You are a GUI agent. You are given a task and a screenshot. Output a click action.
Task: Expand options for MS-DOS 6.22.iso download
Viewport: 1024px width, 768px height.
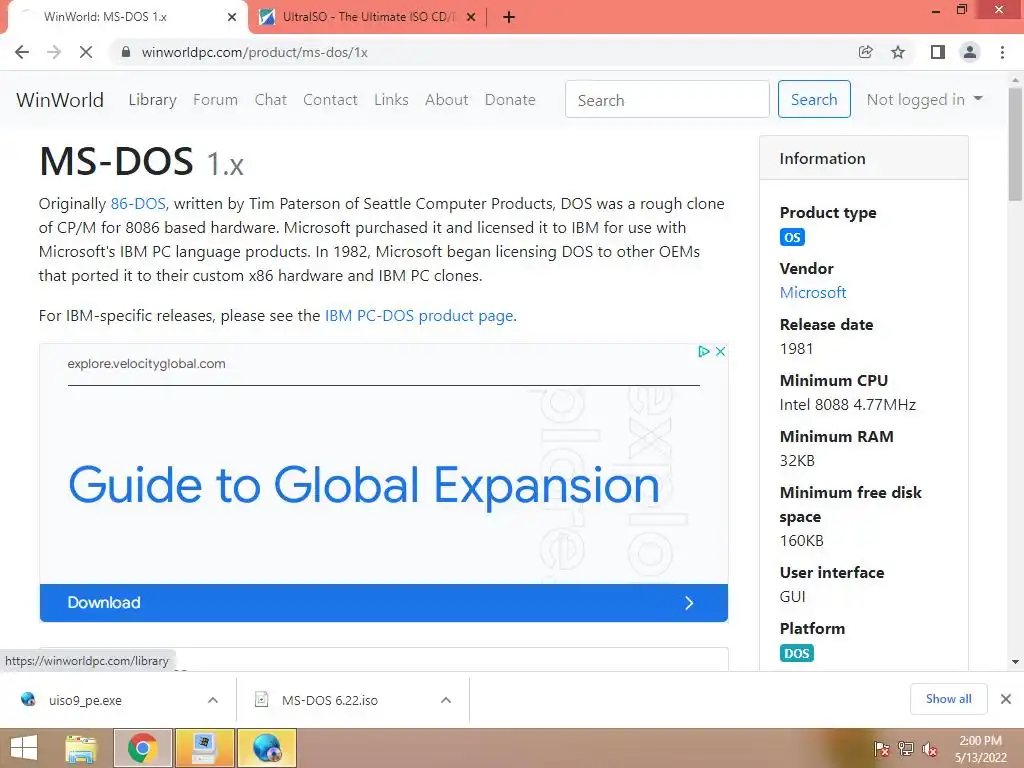(x=446, y=700)
